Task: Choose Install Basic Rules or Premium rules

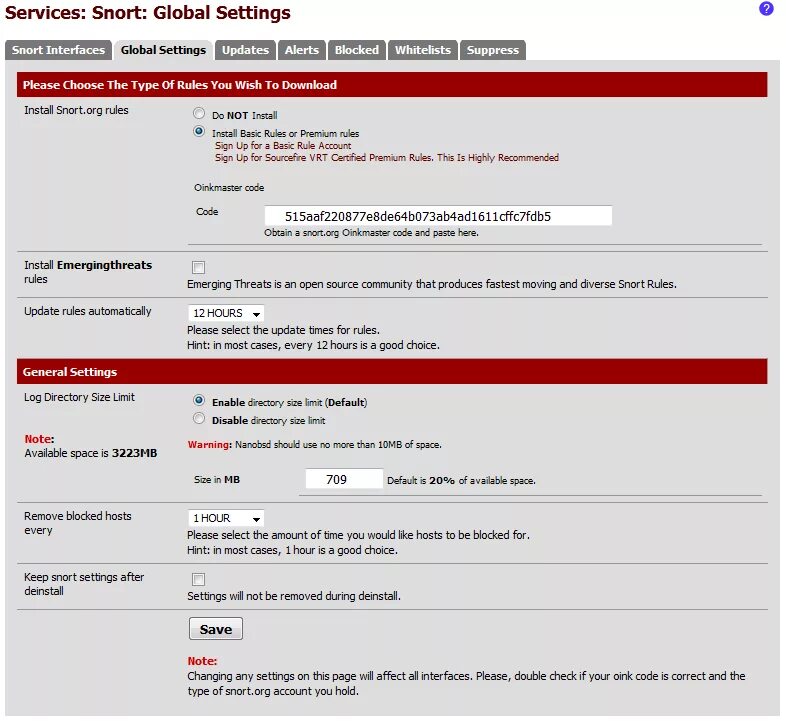Action: (199, 131)
